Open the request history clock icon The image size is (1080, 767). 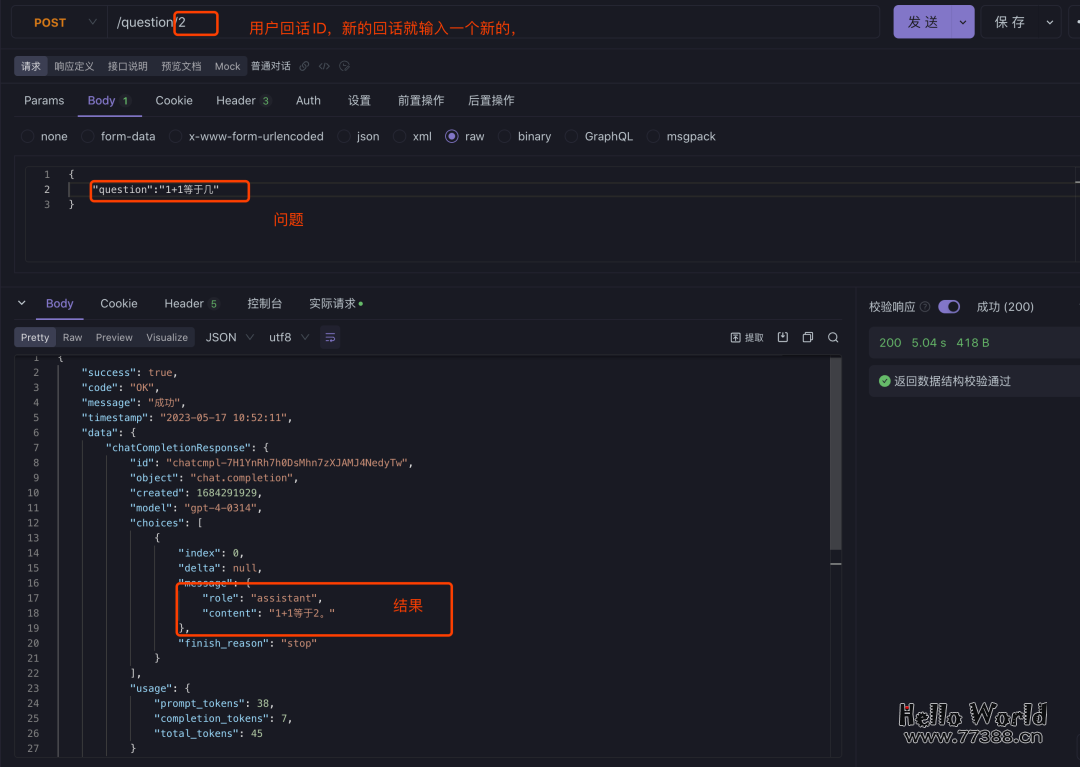(344, 66)
